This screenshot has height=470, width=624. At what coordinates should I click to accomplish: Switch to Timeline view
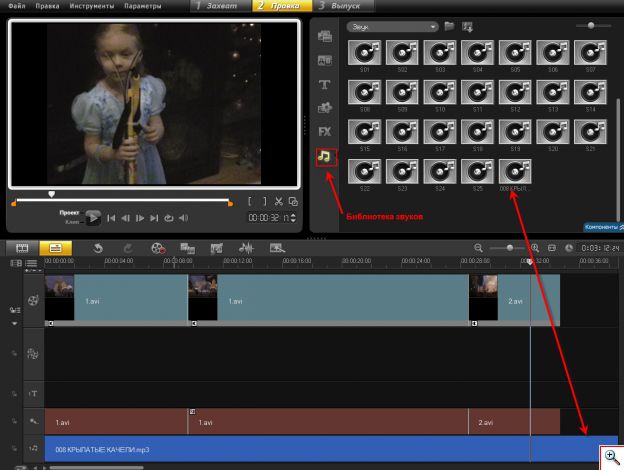pyautogui.click(x=56, y=248)
